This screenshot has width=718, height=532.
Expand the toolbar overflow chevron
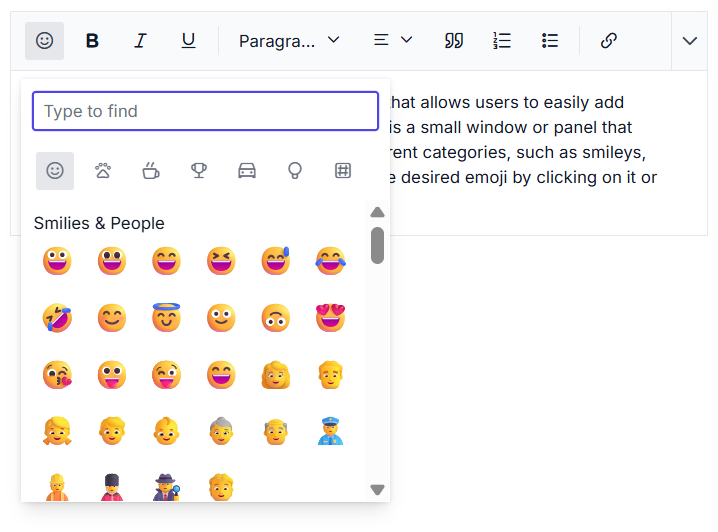tap(690, 41)
